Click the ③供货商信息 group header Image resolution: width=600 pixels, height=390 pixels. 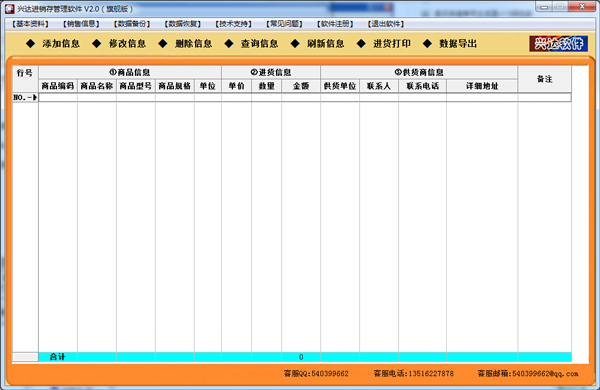click(x=419, y=72)
